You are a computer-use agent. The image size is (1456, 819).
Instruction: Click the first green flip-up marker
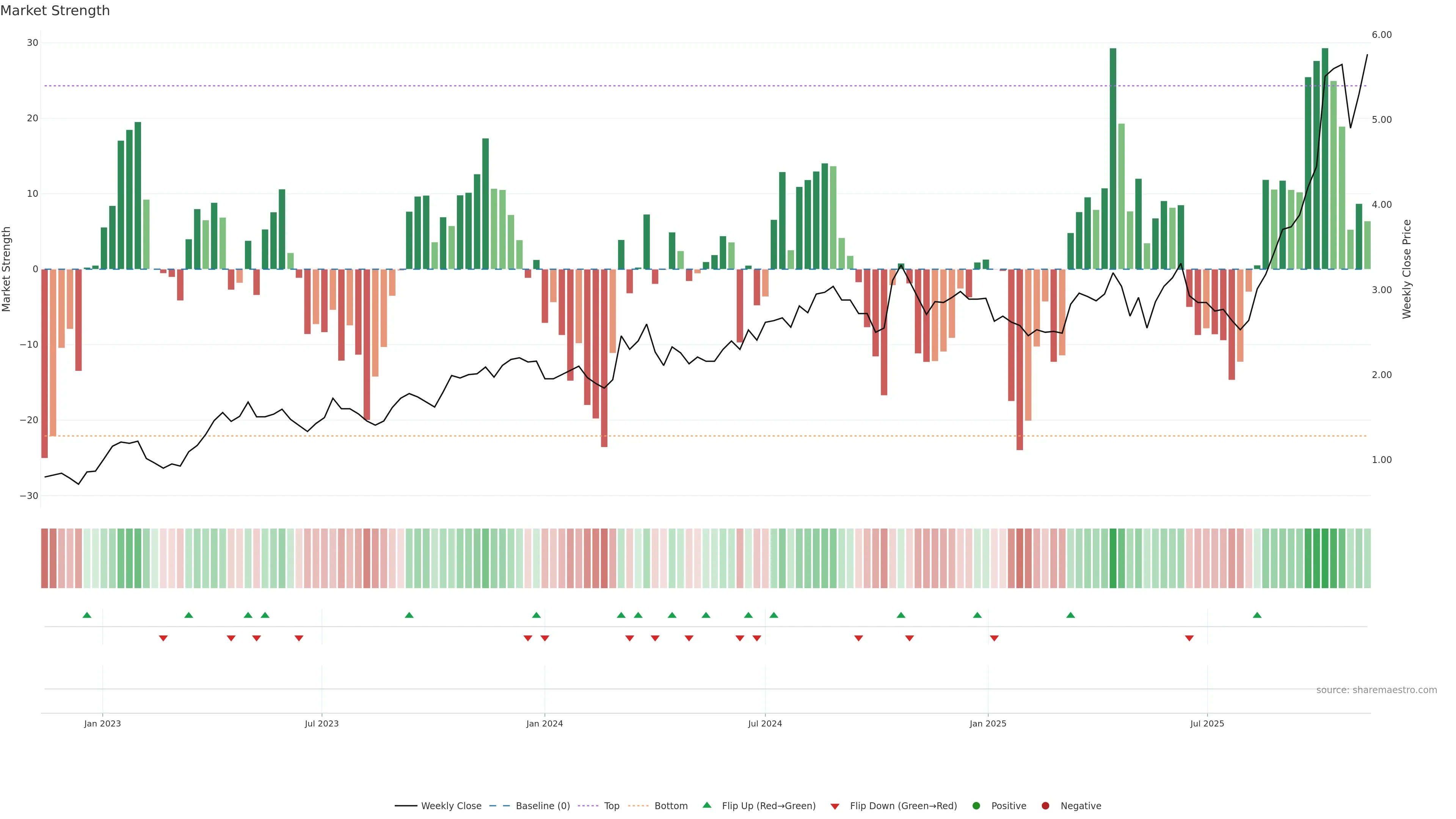tap(86, 615)
